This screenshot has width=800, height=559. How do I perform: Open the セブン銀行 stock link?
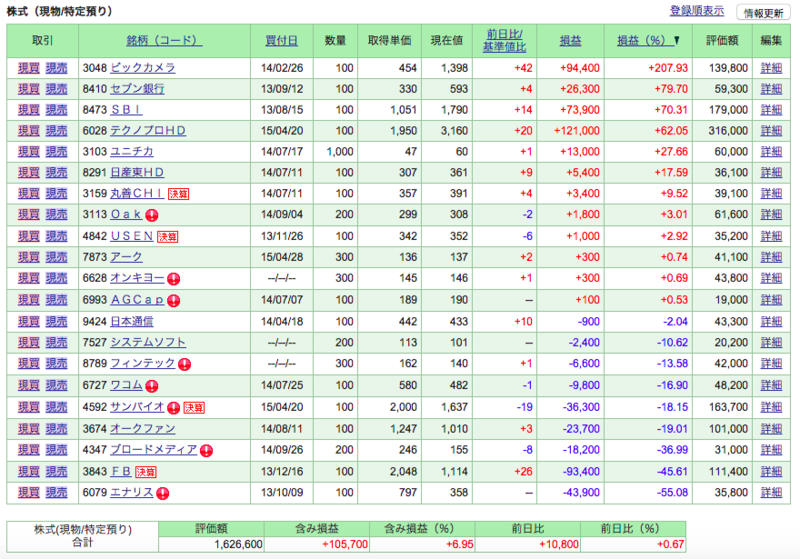click(x=137, y=89)
